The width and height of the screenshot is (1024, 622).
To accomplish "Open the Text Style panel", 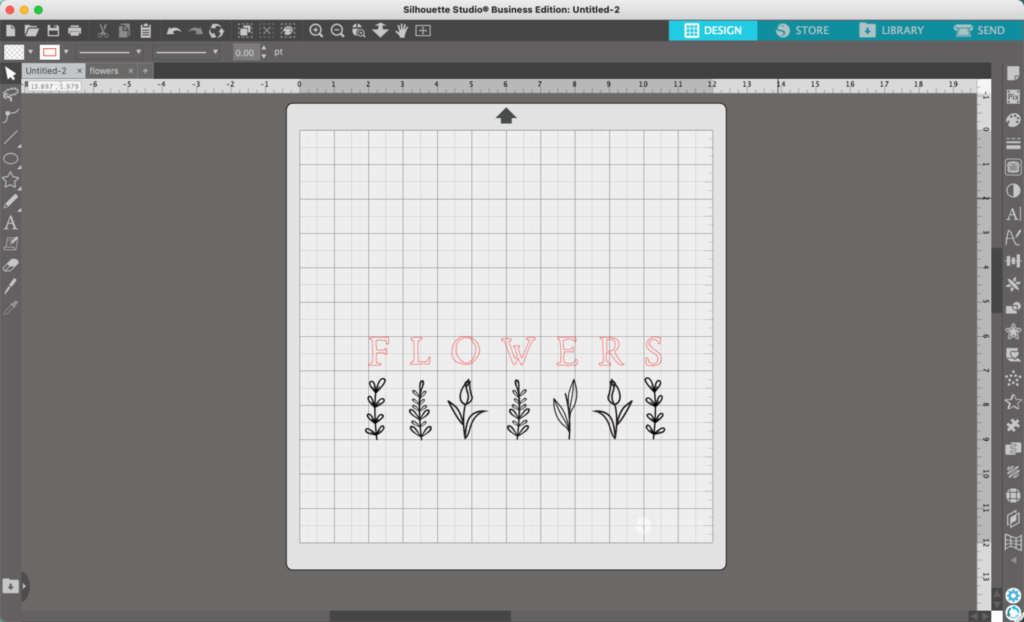I will pyautogui.click(x=1013, y=214).
